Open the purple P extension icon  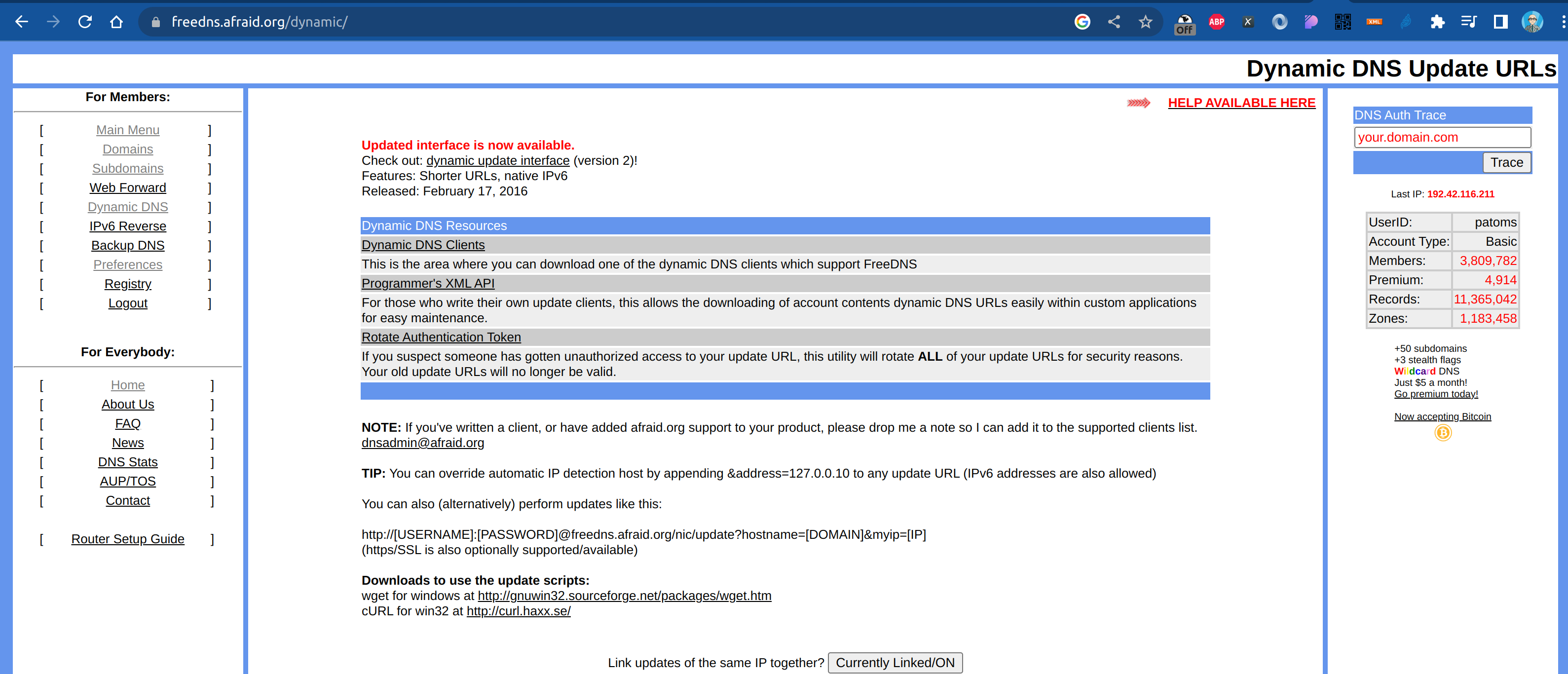(x=1311, y=22)
